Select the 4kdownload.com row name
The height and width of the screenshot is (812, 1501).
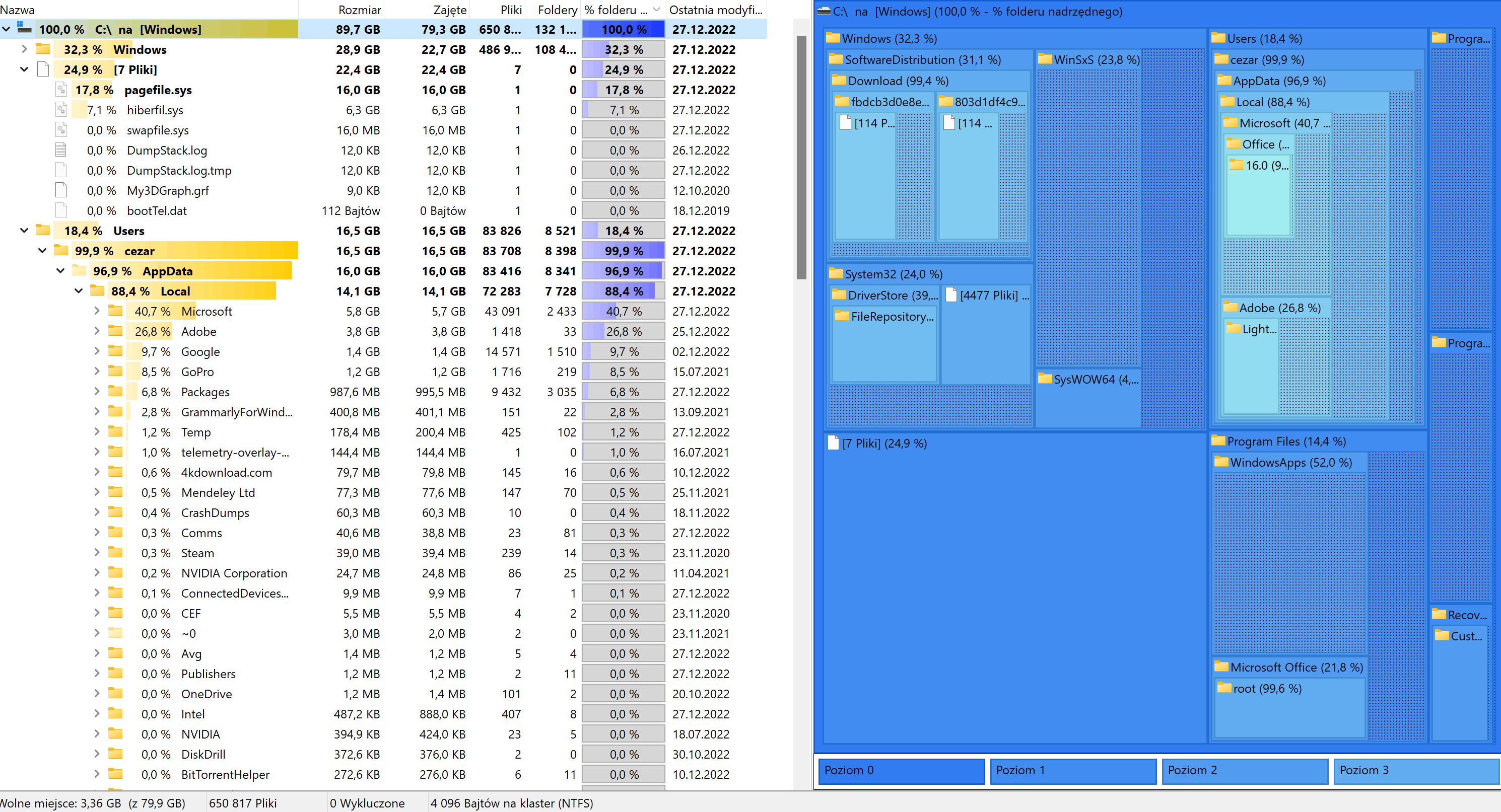tap(226, 472)
